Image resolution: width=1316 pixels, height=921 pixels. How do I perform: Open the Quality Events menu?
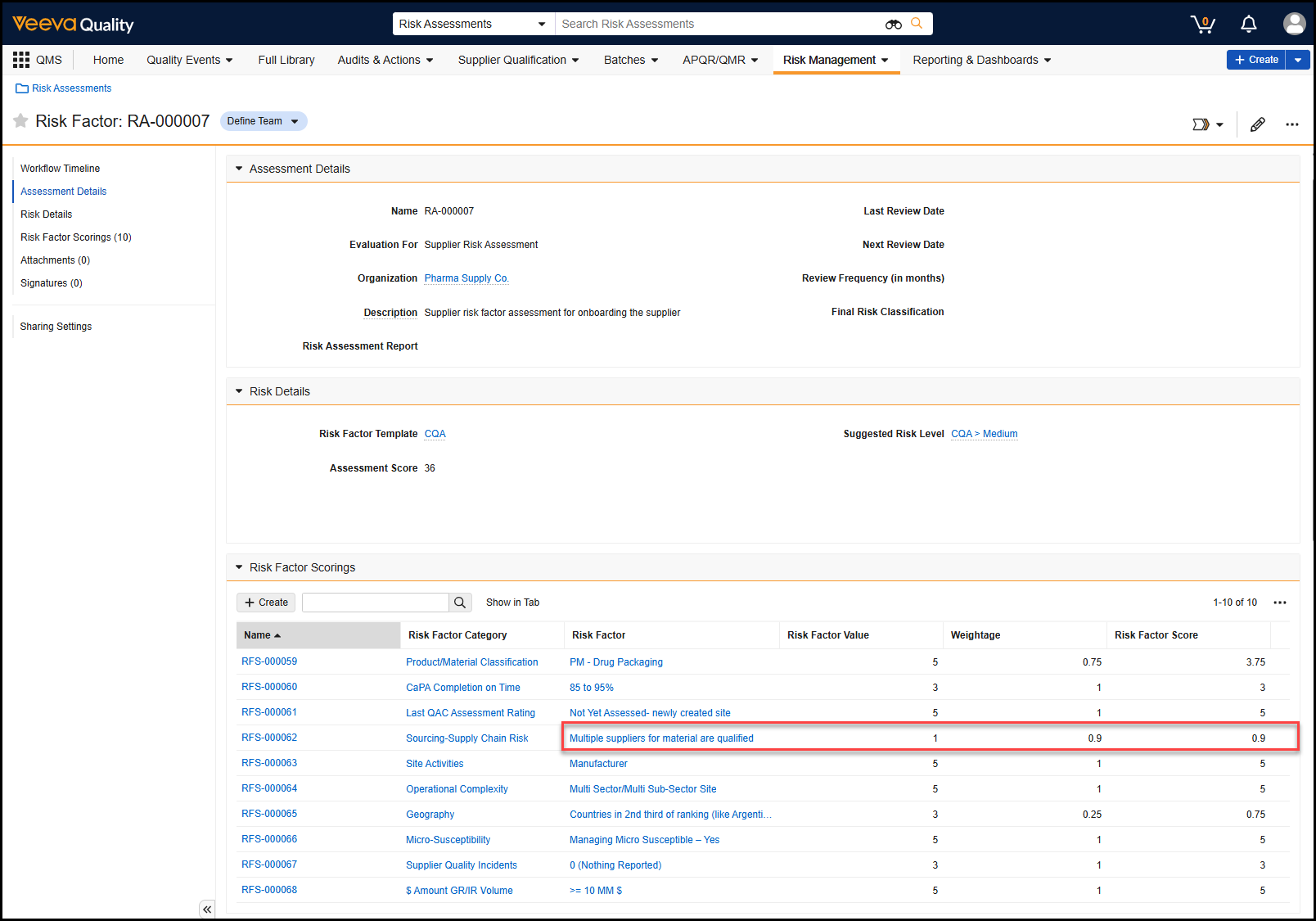coord(190,60)
